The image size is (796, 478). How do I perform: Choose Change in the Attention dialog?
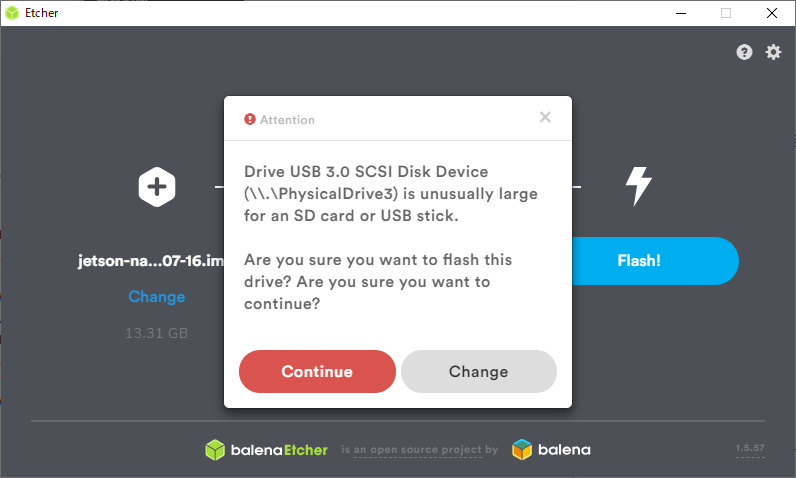click(x=479, y=371)
